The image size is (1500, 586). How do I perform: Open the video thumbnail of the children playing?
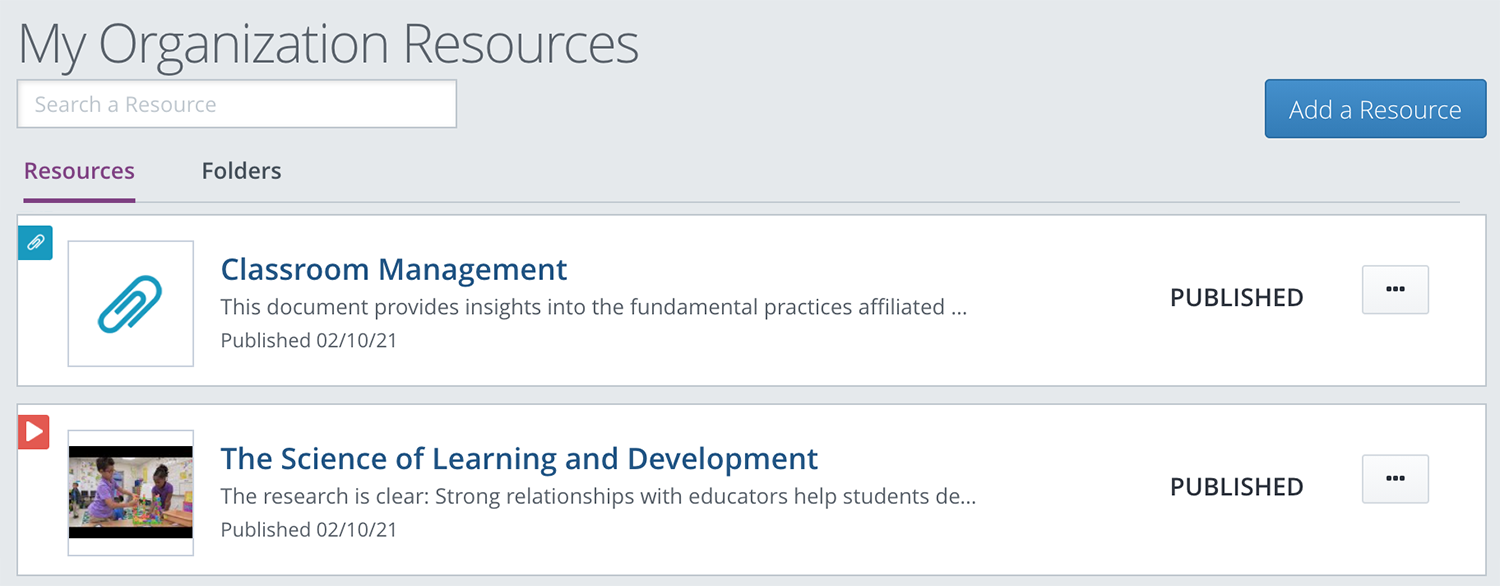click(131, 492)
